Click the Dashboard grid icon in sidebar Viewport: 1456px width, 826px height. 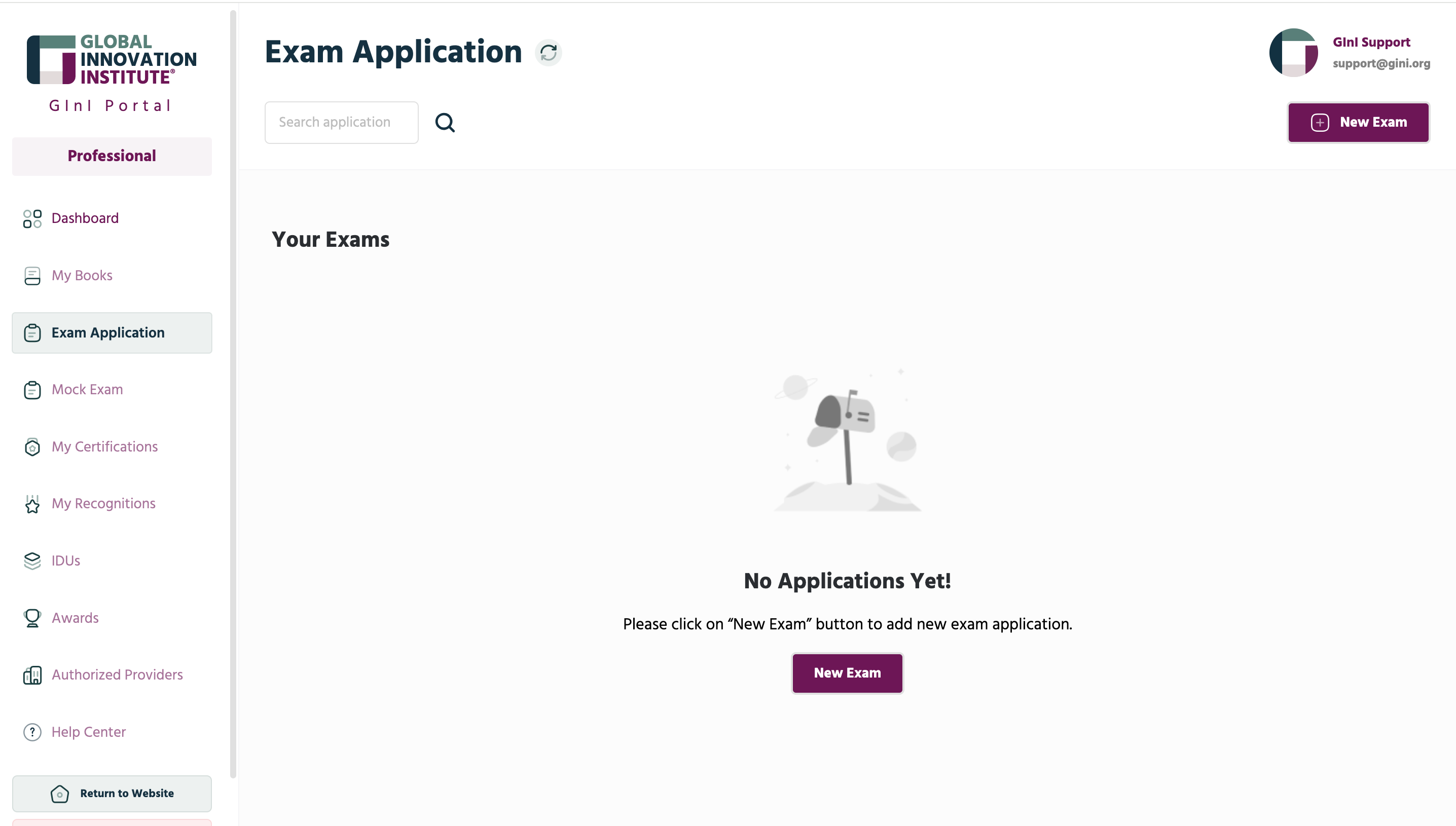coord(32,218)
